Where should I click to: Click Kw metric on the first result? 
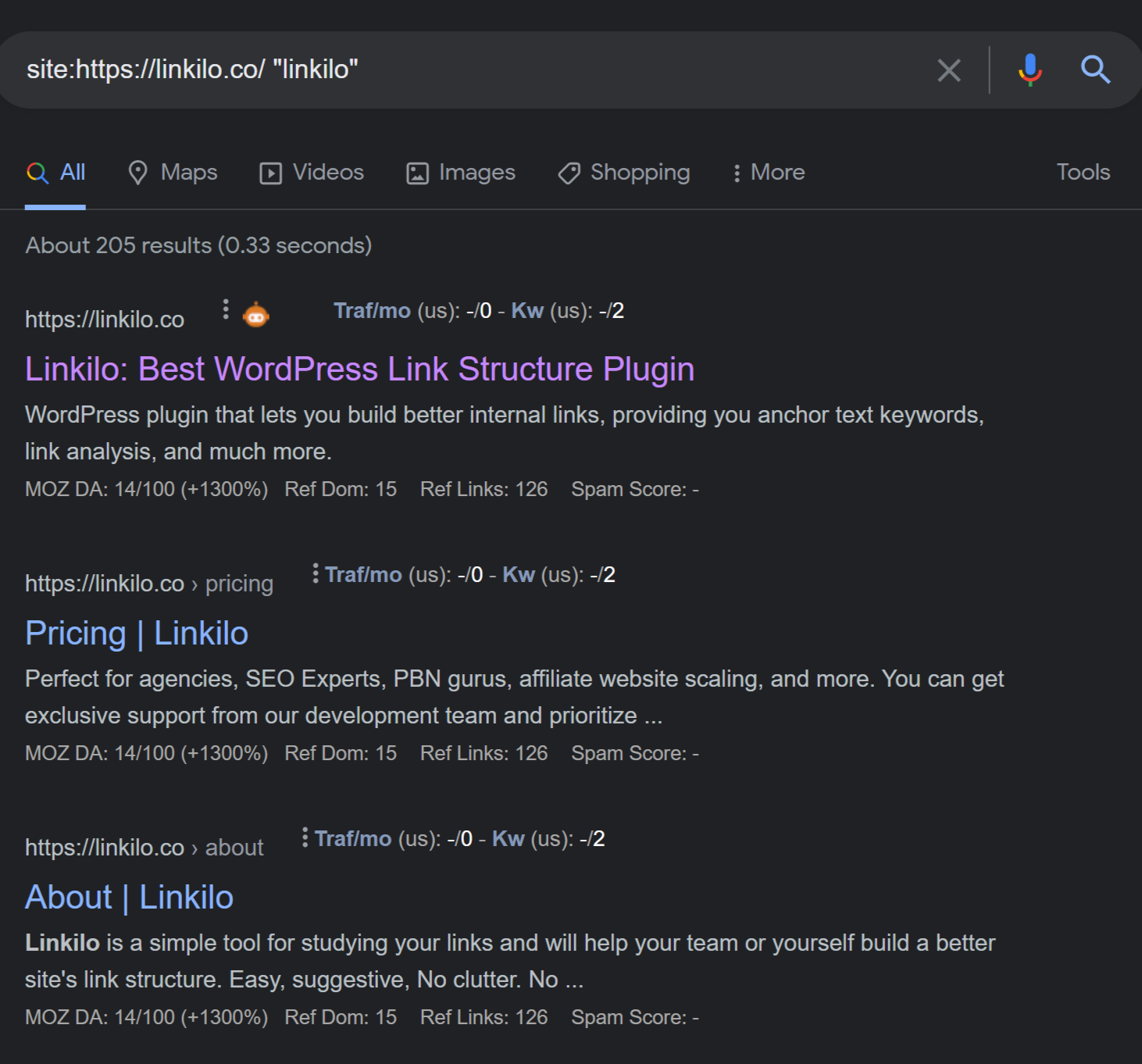point(568,311)
